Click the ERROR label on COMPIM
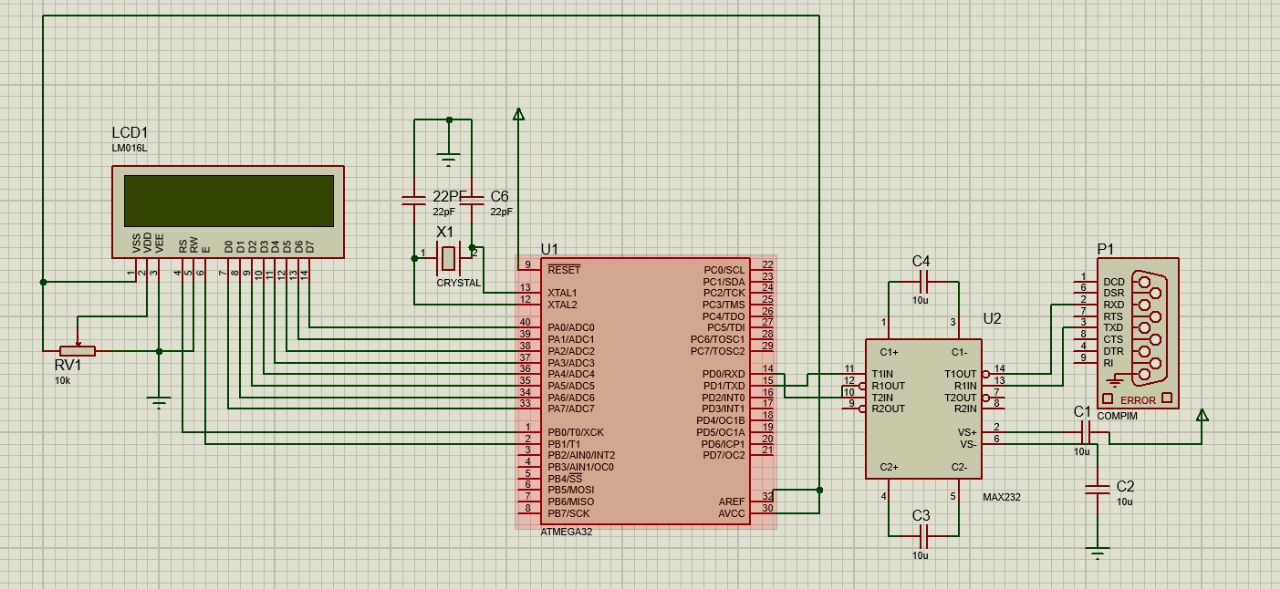Viewport: 1280px width, 589px height. coord(1137,400)
